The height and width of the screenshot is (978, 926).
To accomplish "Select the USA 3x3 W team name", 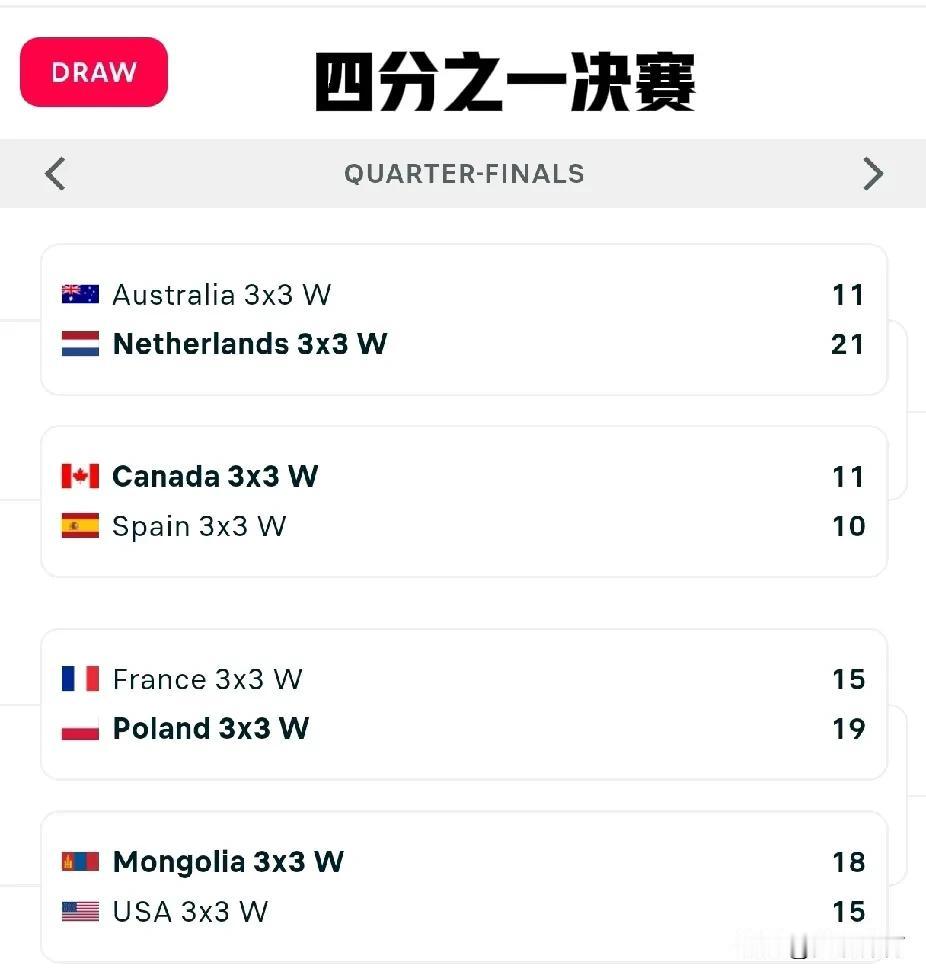I will 190,912.
